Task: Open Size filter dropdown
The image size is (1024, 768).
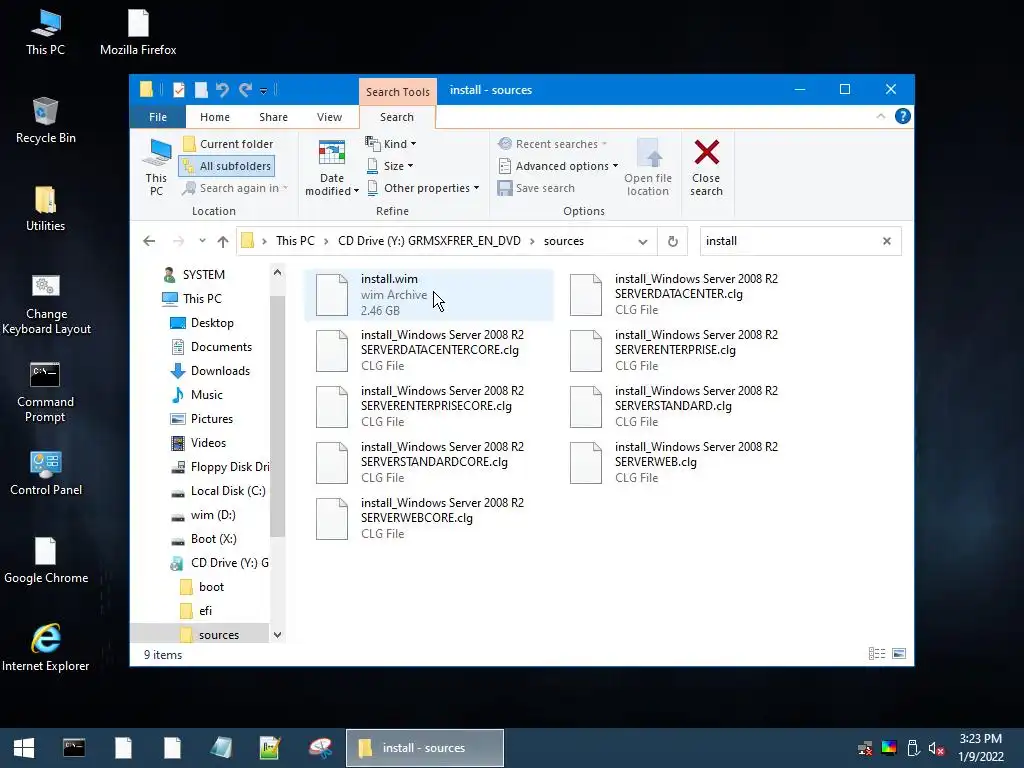Action: click(x=389, y=166)
